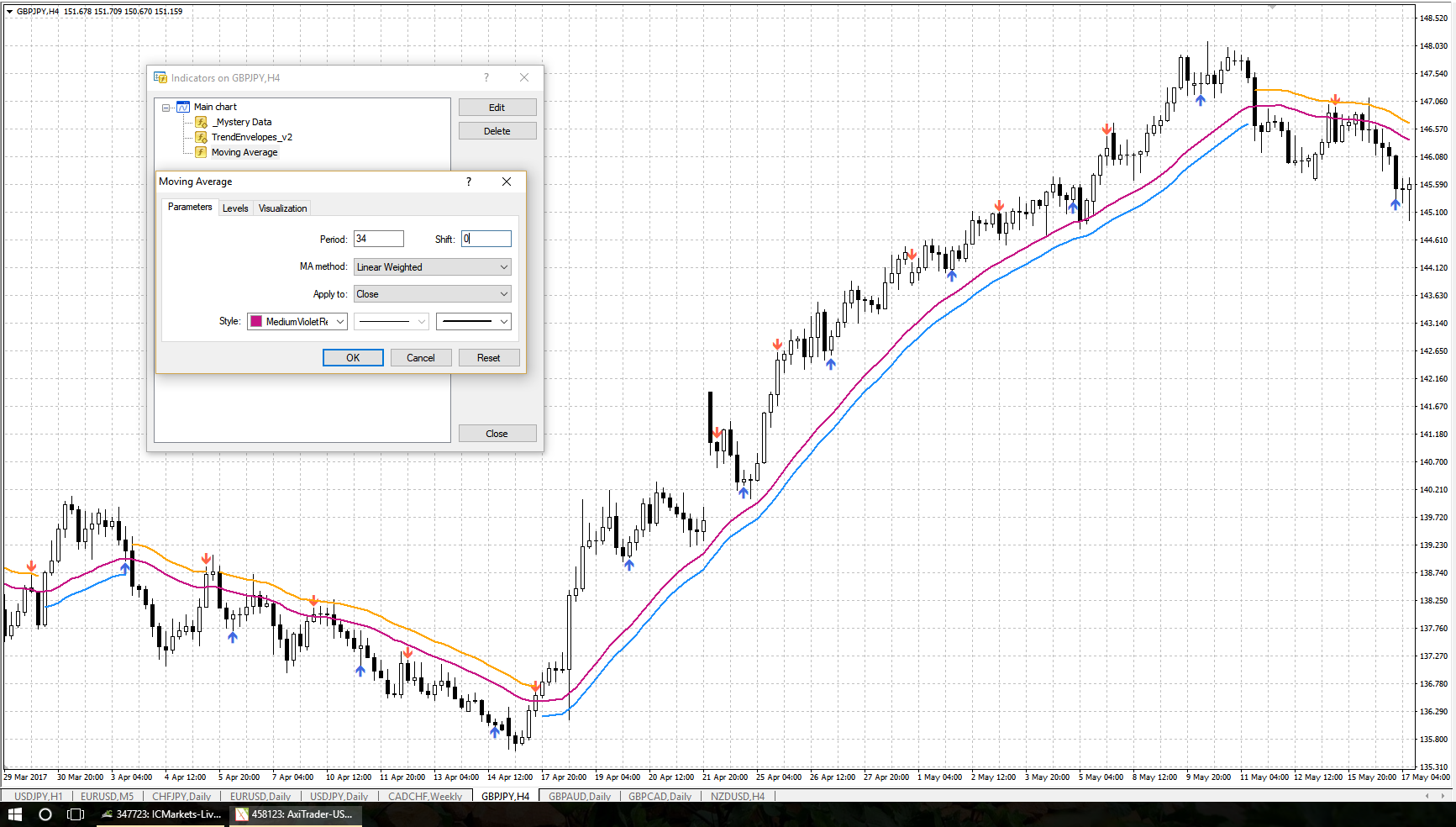Open the Apply to Close dropdown
The height and width of the screenshot is (827, 1456).
(433, 294)
